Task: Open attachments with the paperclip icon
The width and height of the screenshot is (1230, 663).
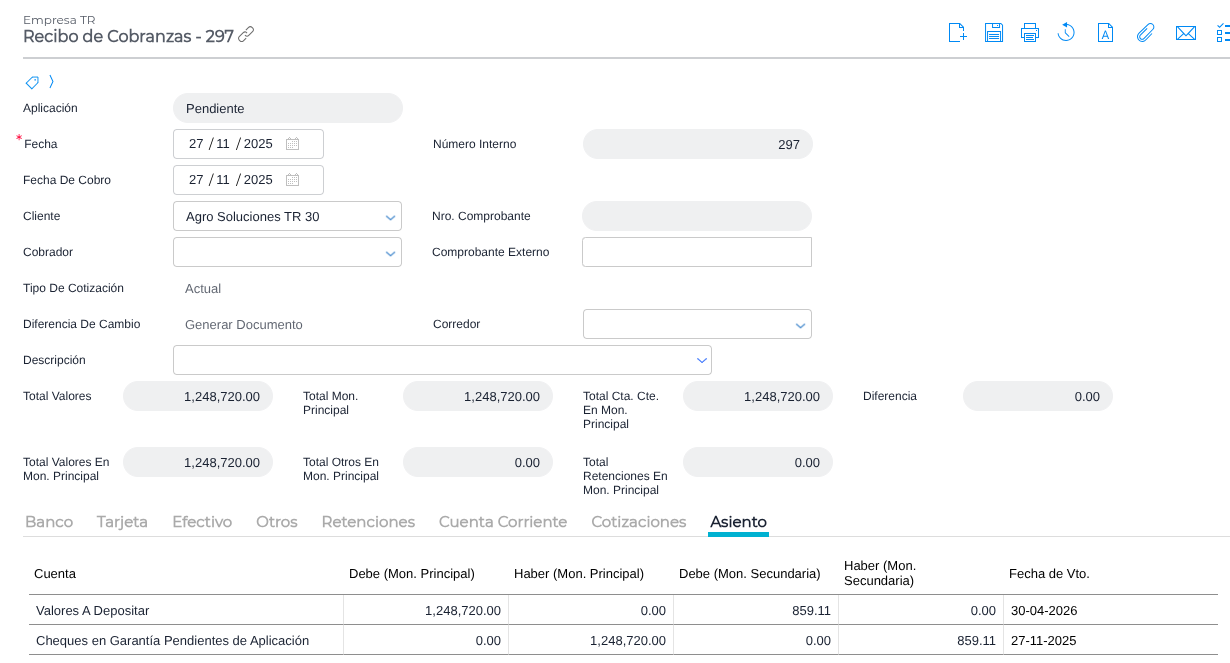Action: pos(1145,33)
